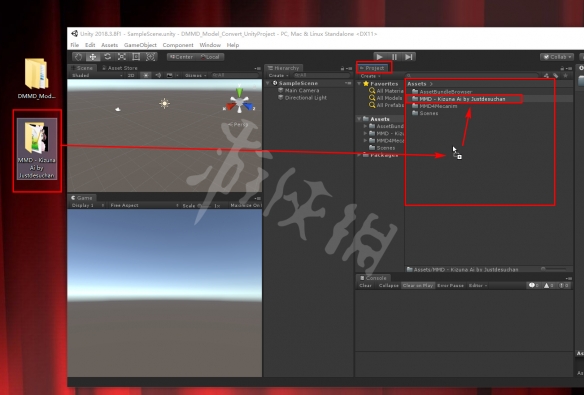This screenshot has height=395, width=584.
Task: Open the Edit menu
Action: pos(90,45)
